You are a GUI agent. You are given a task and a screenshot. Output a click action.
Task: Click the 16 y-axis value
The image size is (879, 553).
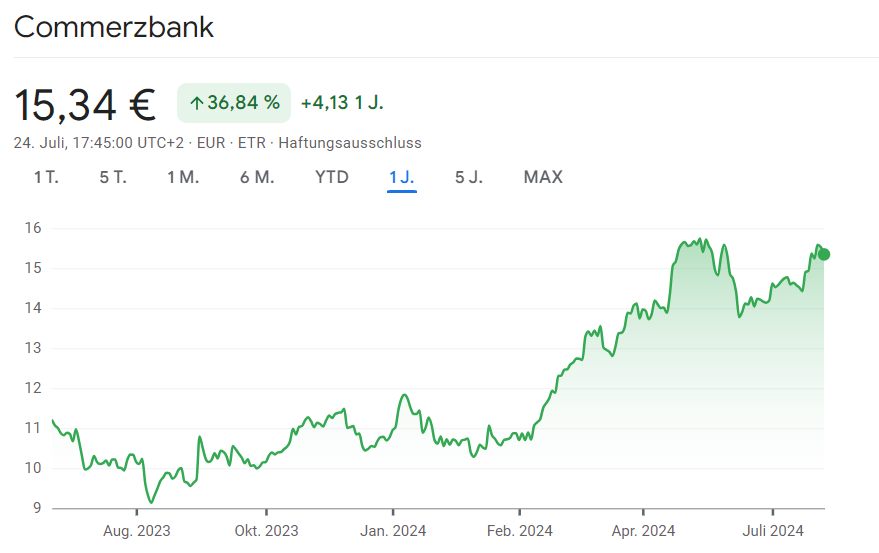click(x=33, y=228)
